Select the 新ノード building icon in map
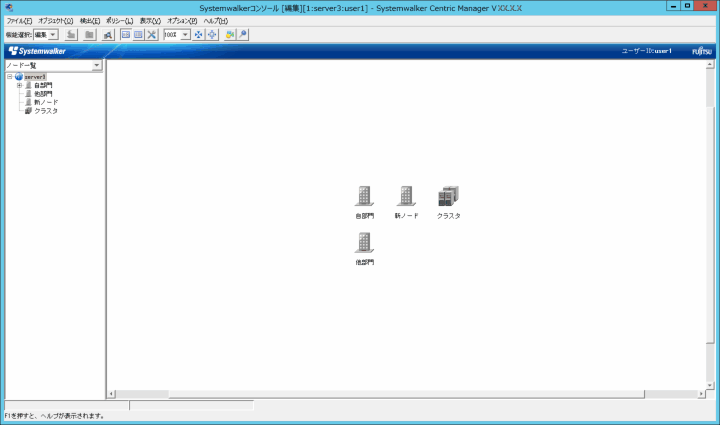The width and height of the screenshot is (720, 425). click(406, 196)
